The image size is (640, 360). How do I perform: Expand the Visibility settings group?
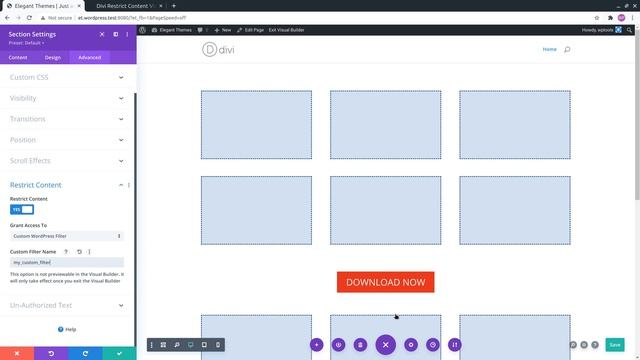tap(67, 98)
